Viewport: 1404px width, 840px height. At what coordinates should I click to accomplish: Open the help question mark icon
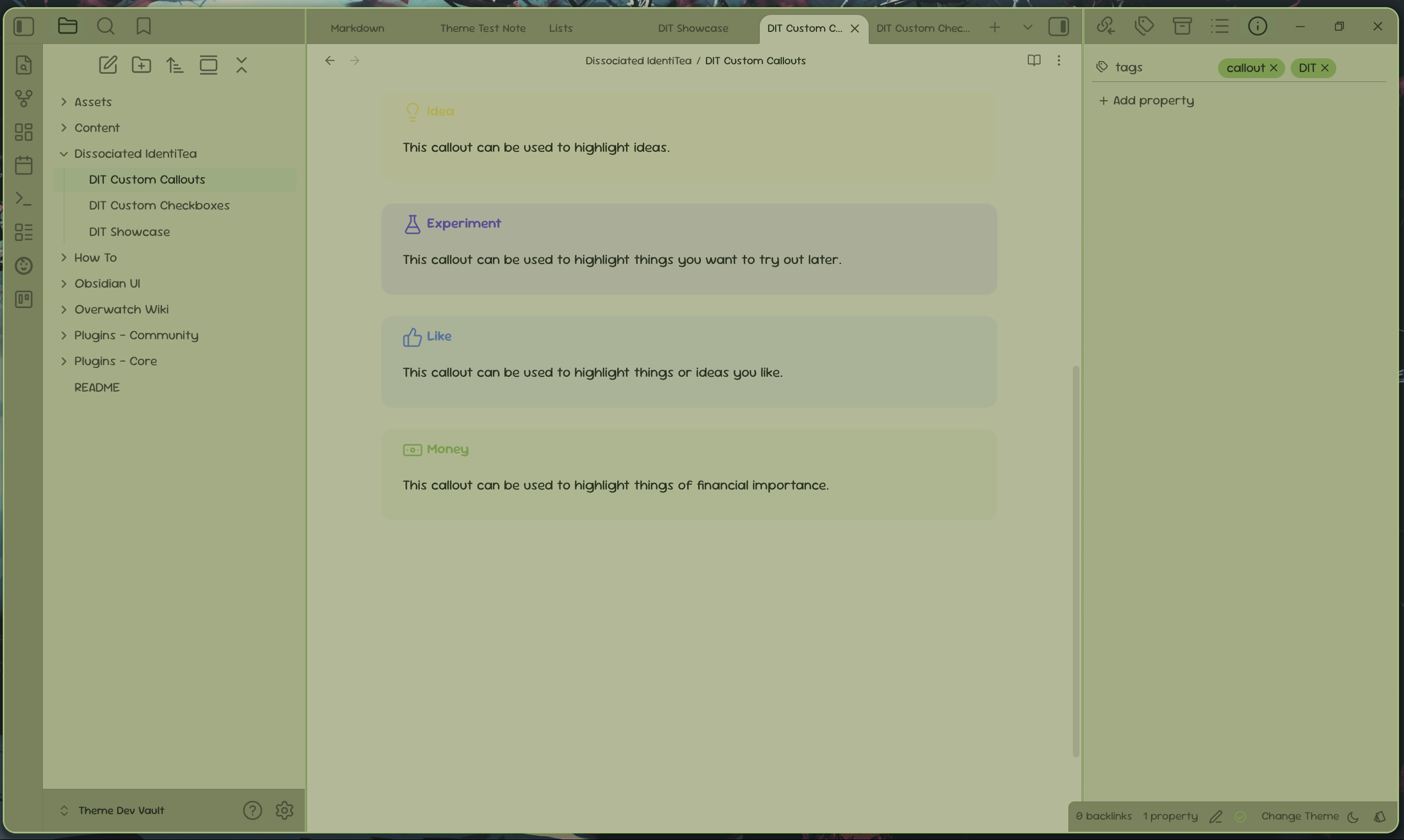pos(253,810)
